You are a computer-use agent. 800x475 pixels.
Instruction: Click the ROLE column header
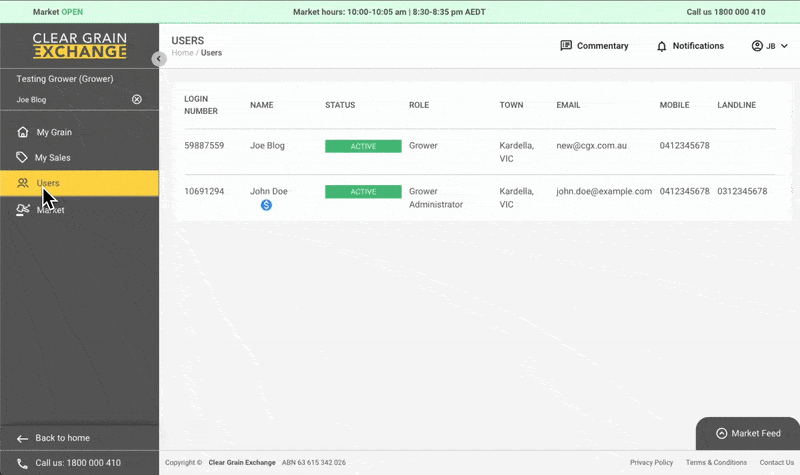point(419,105)
